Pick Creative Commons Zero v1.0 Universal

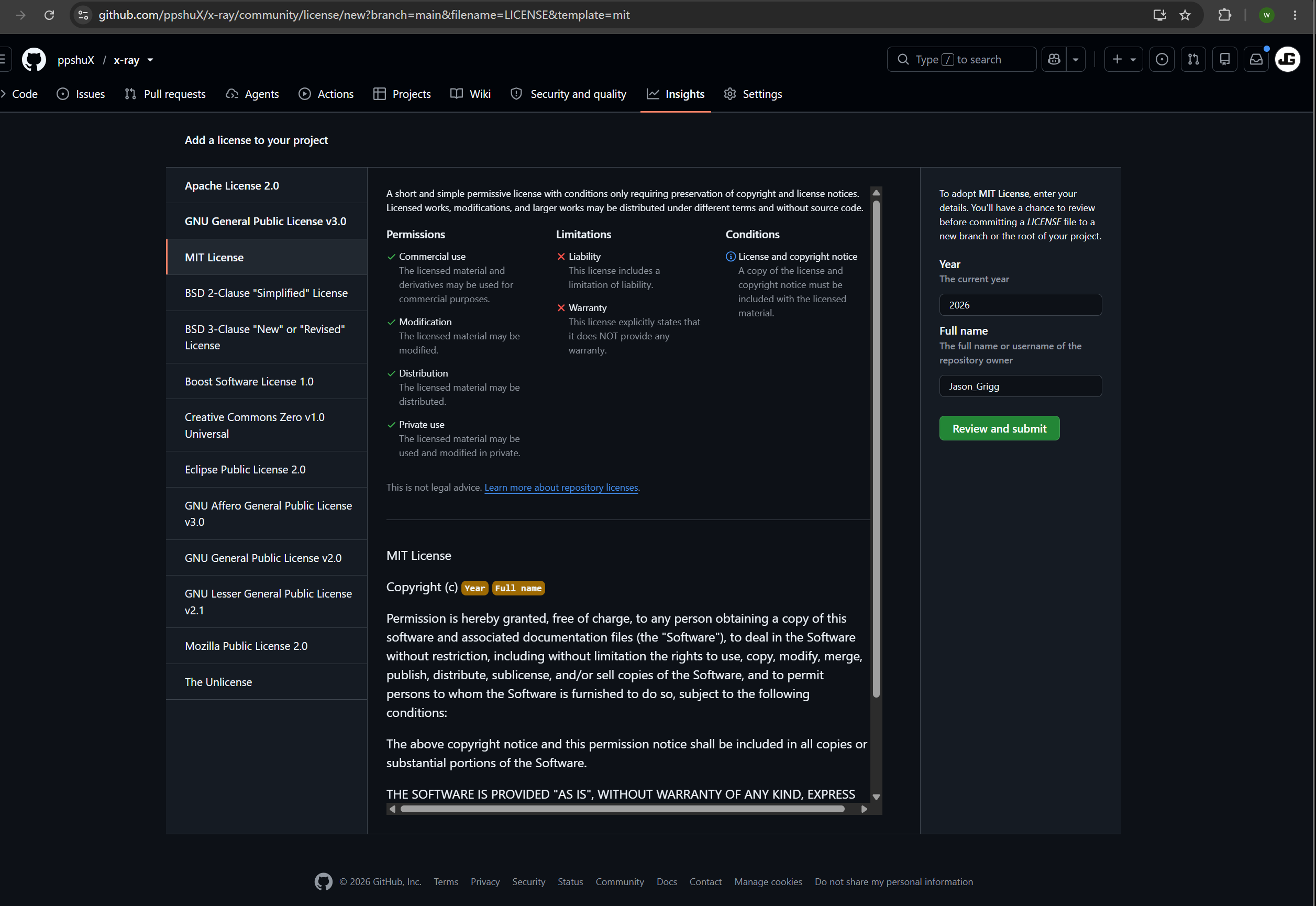coord(267,425)
